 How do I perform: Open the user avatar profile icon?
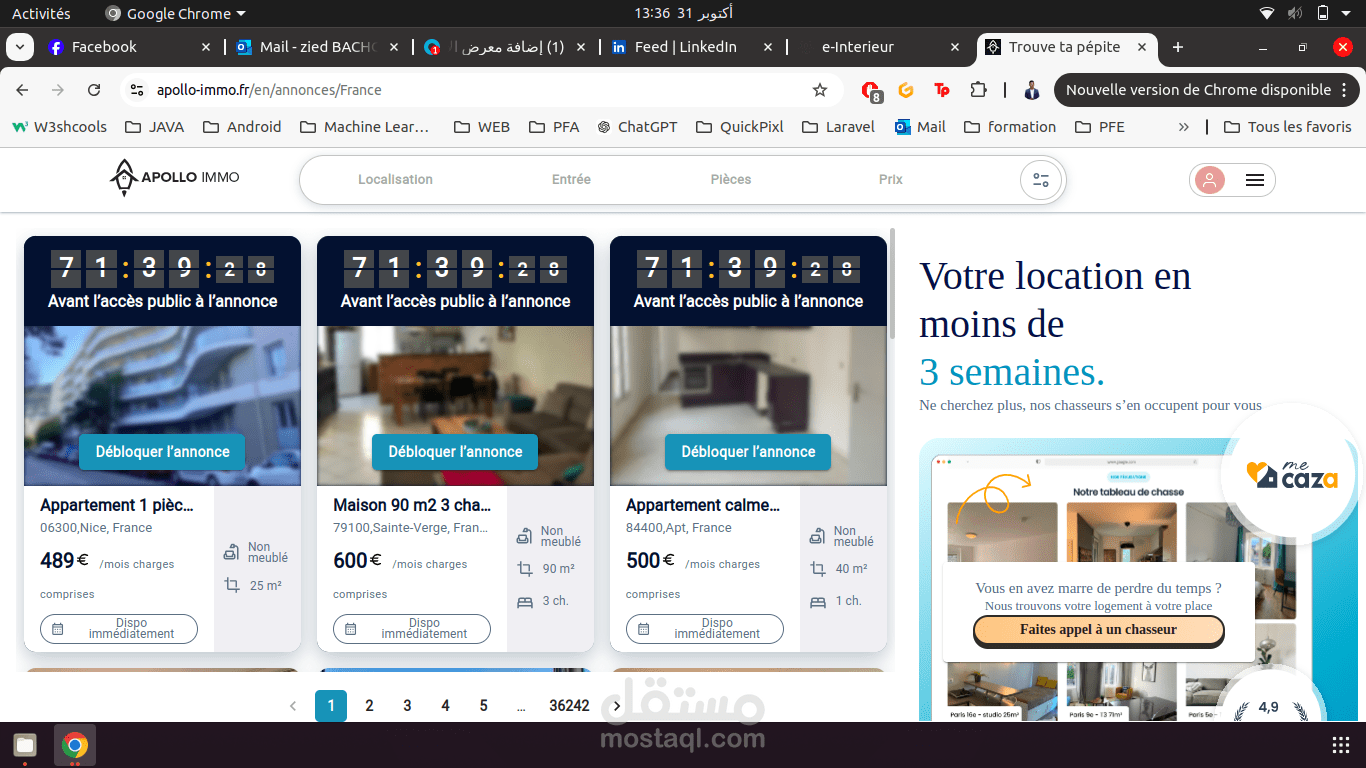point(1209,180)
